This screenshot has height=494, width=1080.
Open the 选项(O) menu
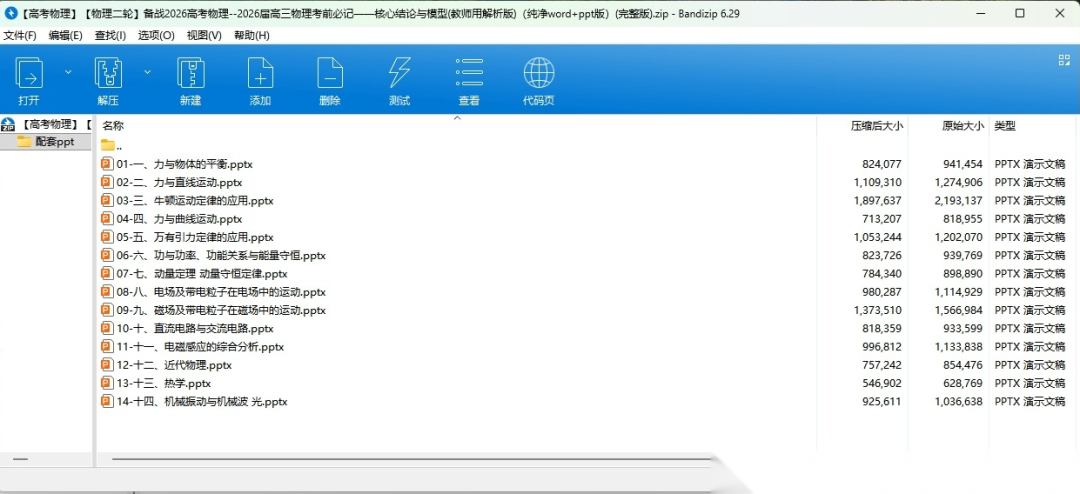[x=156, y=35]
